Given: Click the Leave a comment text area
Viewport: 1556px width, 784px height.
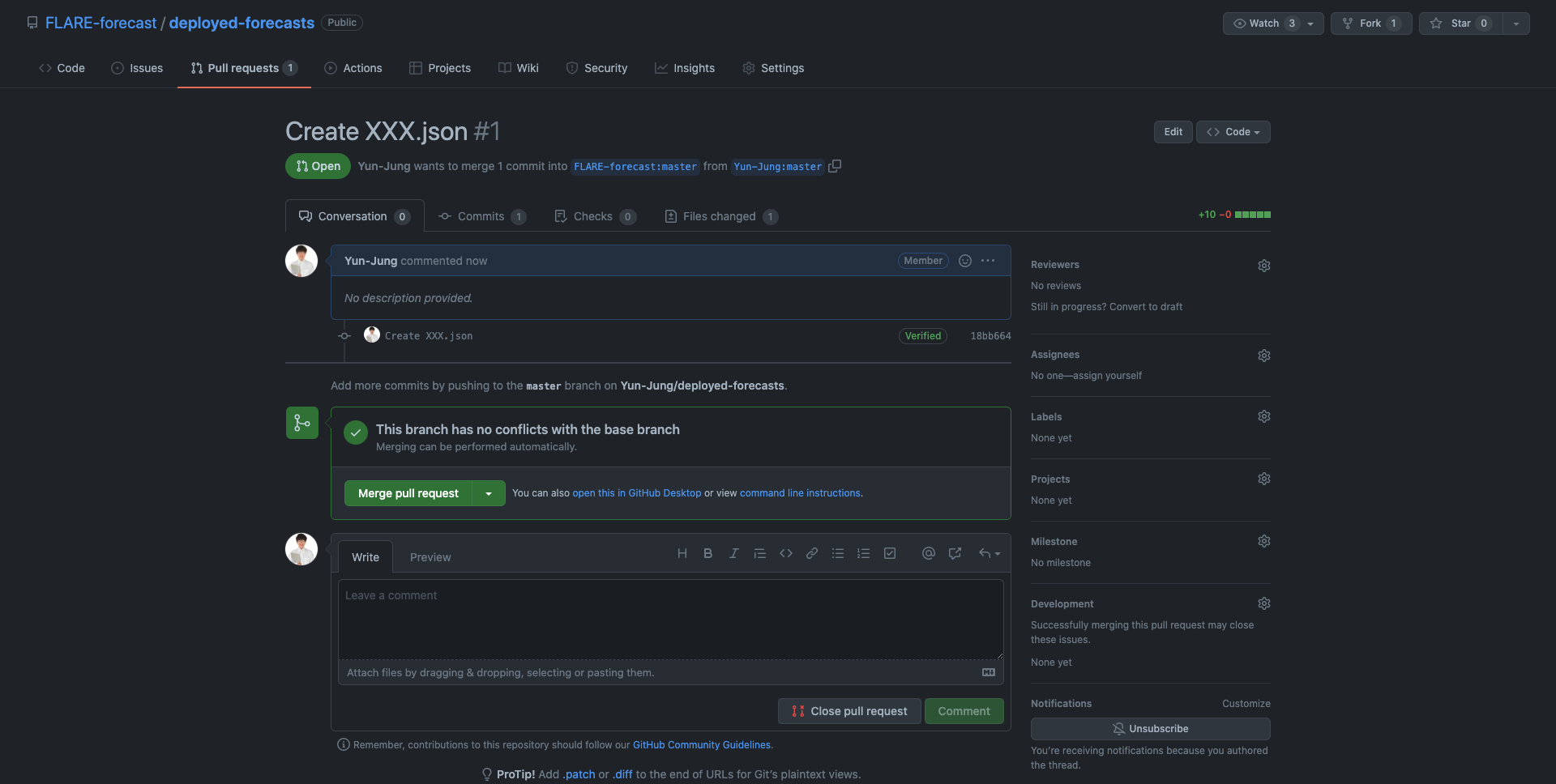Looking at the screenshot, I should (671, 620).
